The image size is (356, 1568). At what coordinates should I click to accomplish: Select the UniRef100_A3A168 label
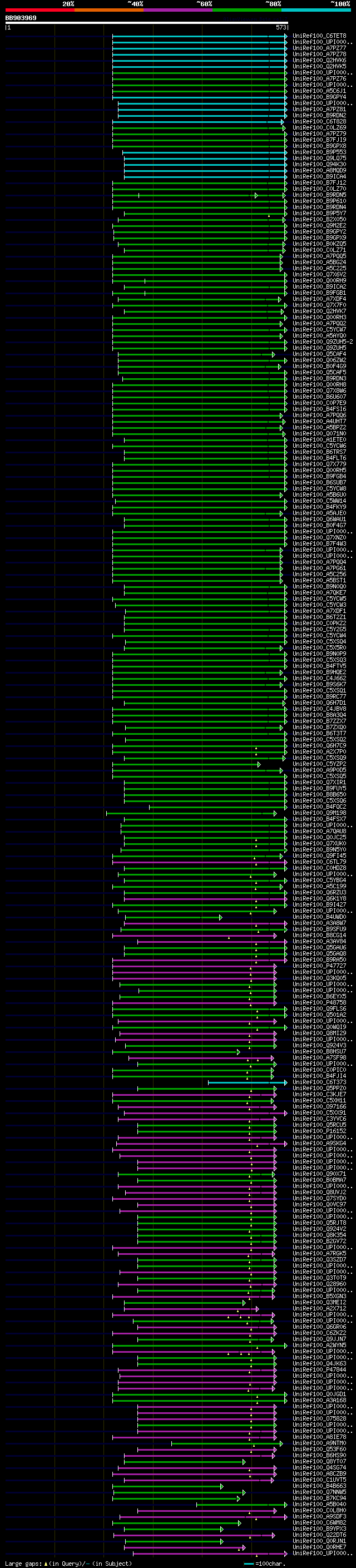pyautogui.click(x=319, y=1401)
